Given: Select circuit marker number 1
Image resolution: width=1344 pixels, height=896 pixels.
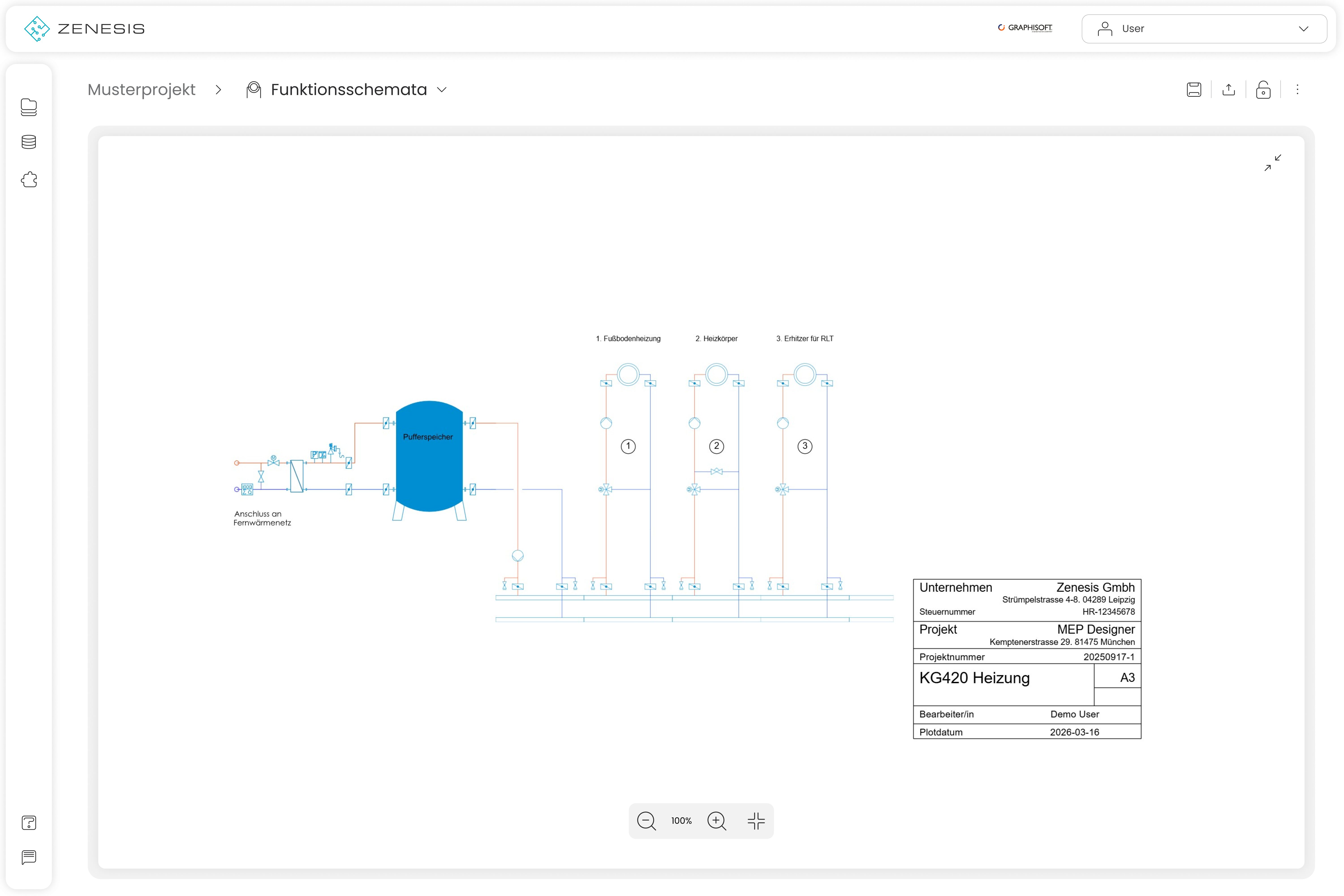Looking at the screenshot, I should click(x=628, y=446).
